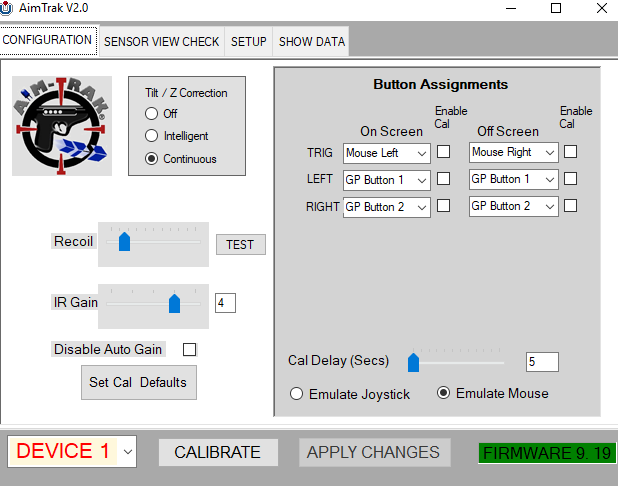The height and width of the screenshot is (486, 618).
Task: Click the Cal Delay slider handle
Action: click(x=413, y=362)
